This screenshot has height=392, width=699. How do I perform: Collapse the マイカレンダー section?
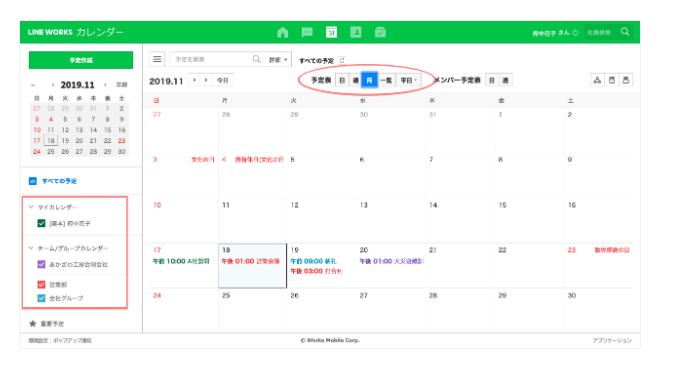(x=31, y=207)
